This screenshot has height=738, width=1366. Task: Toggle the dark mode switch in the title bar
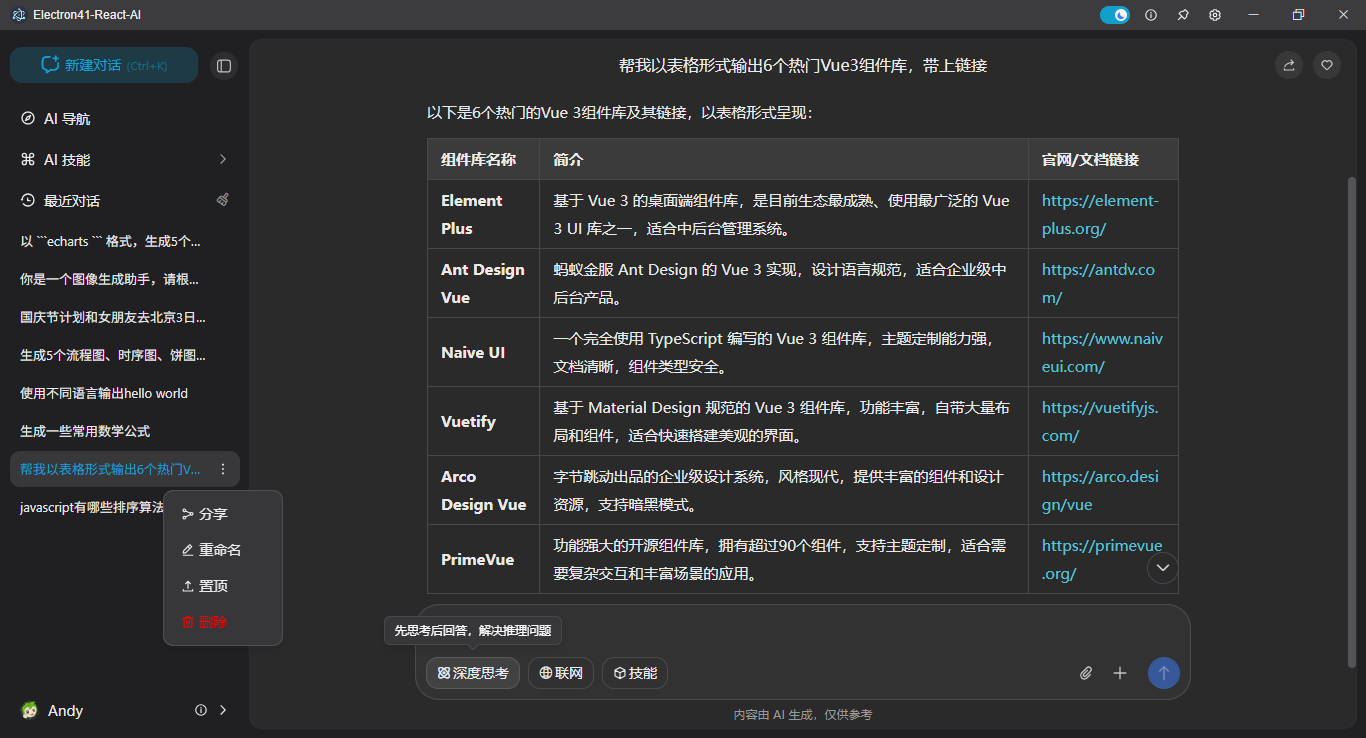click(1115, 15)
